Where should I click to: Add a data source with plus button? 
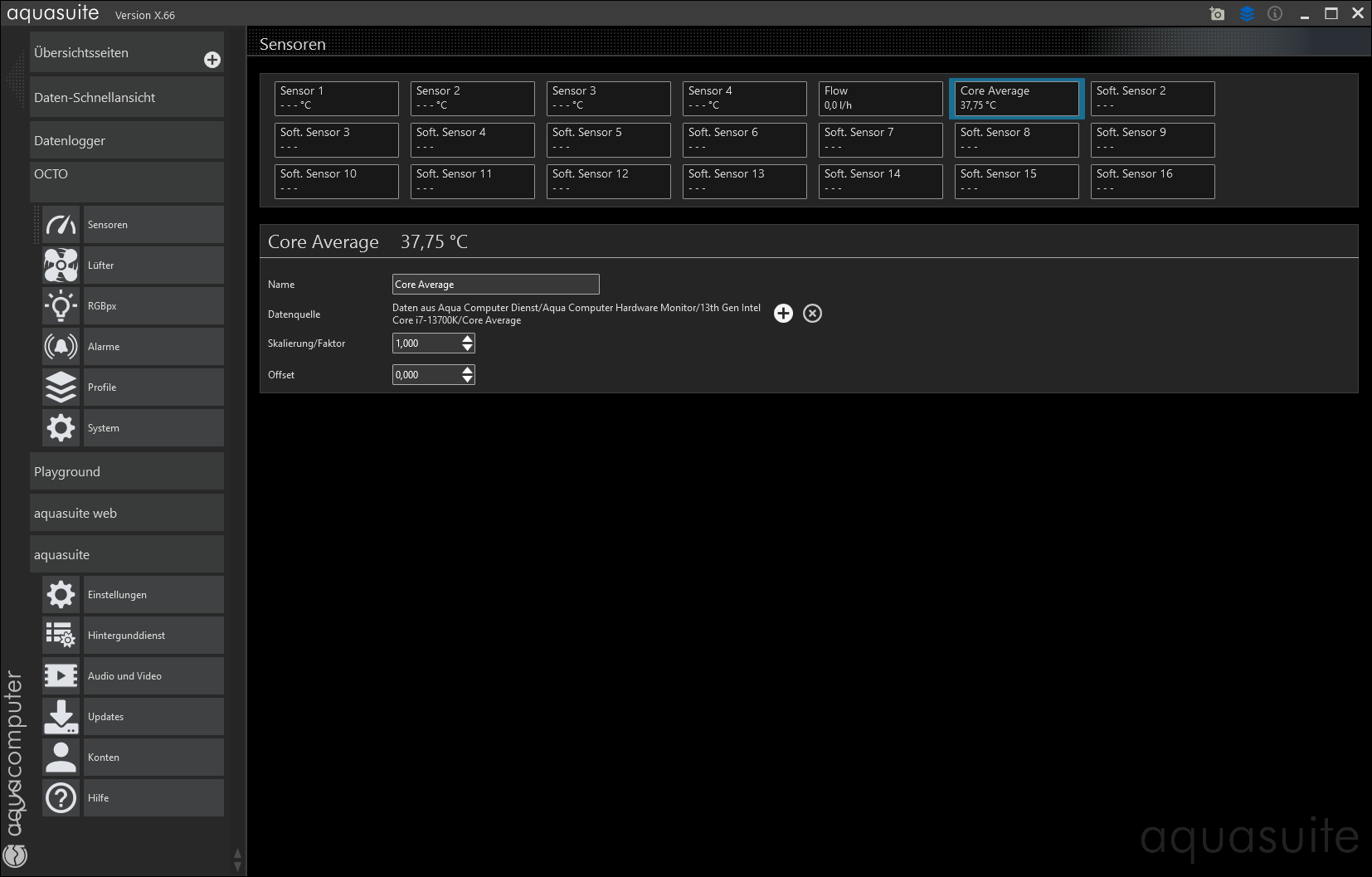coord(783,314)
